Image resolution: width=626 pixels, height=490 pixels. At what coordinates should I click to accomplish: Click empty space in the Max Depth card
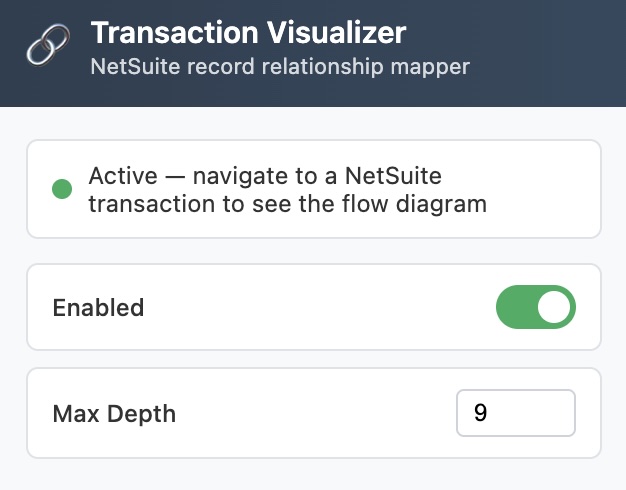click(315, 413)
